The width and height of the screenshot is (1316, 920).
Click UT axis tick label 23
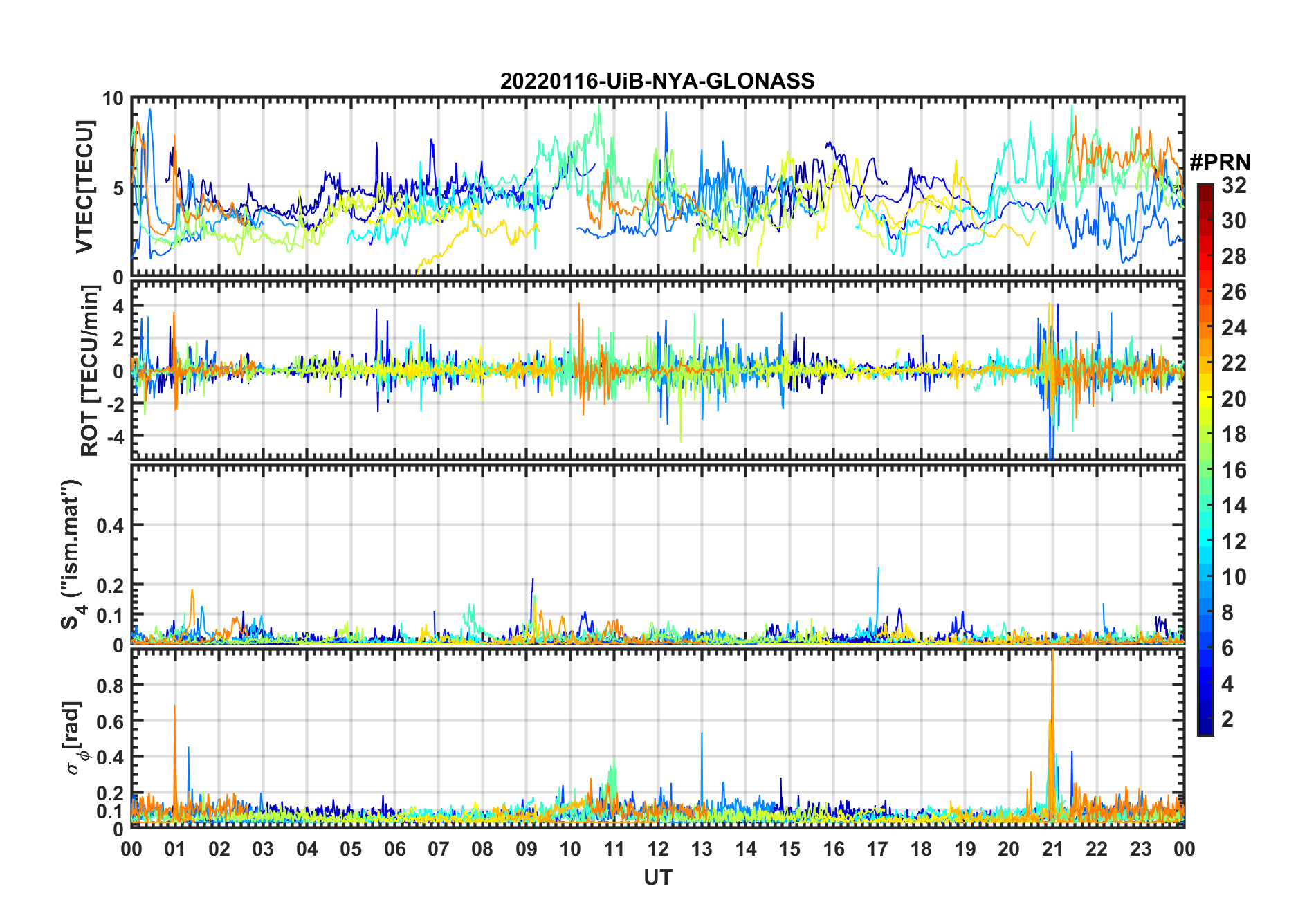pos(1140,849)
